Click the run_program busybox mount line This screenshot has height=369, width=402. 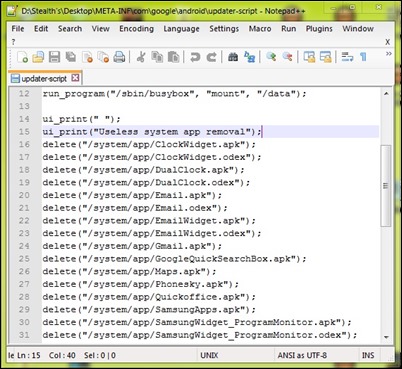[174, 94]
